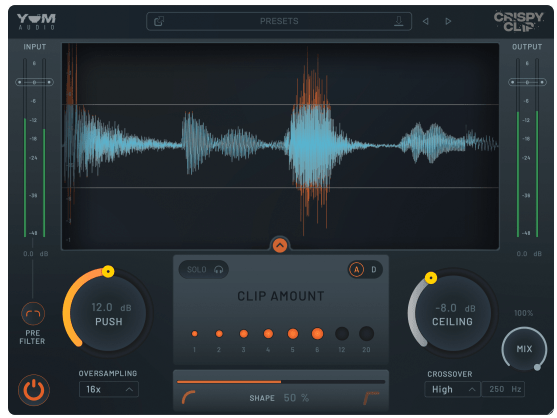Click clip amount dot labeled 12
This screenshot has width=557, height=418.
(x=342, y=334)
